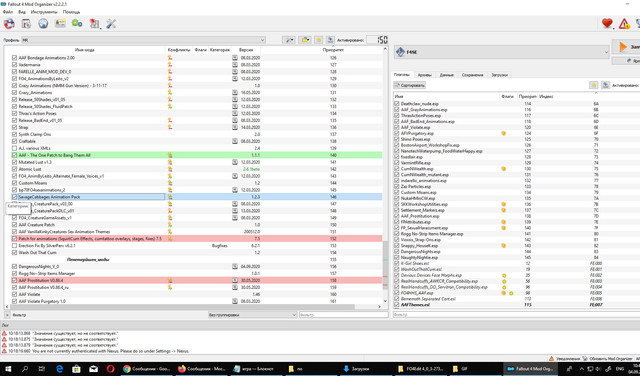This screenshot has width=640, height=376.
Task: Click the Nexus globe toolbar icon
Action: (x=43, y=24)
